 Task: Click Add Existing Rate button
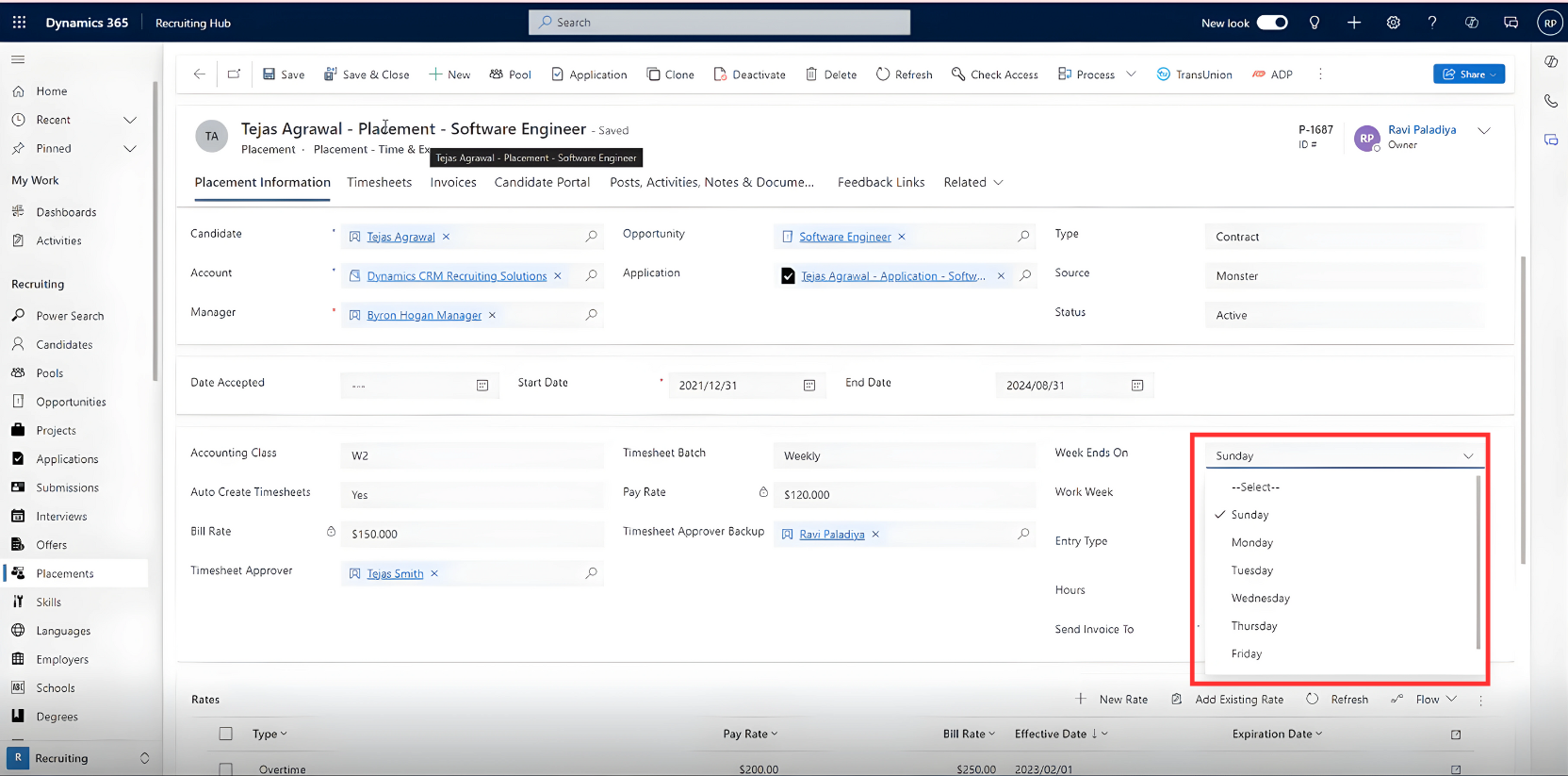[x=1228, y=700]
